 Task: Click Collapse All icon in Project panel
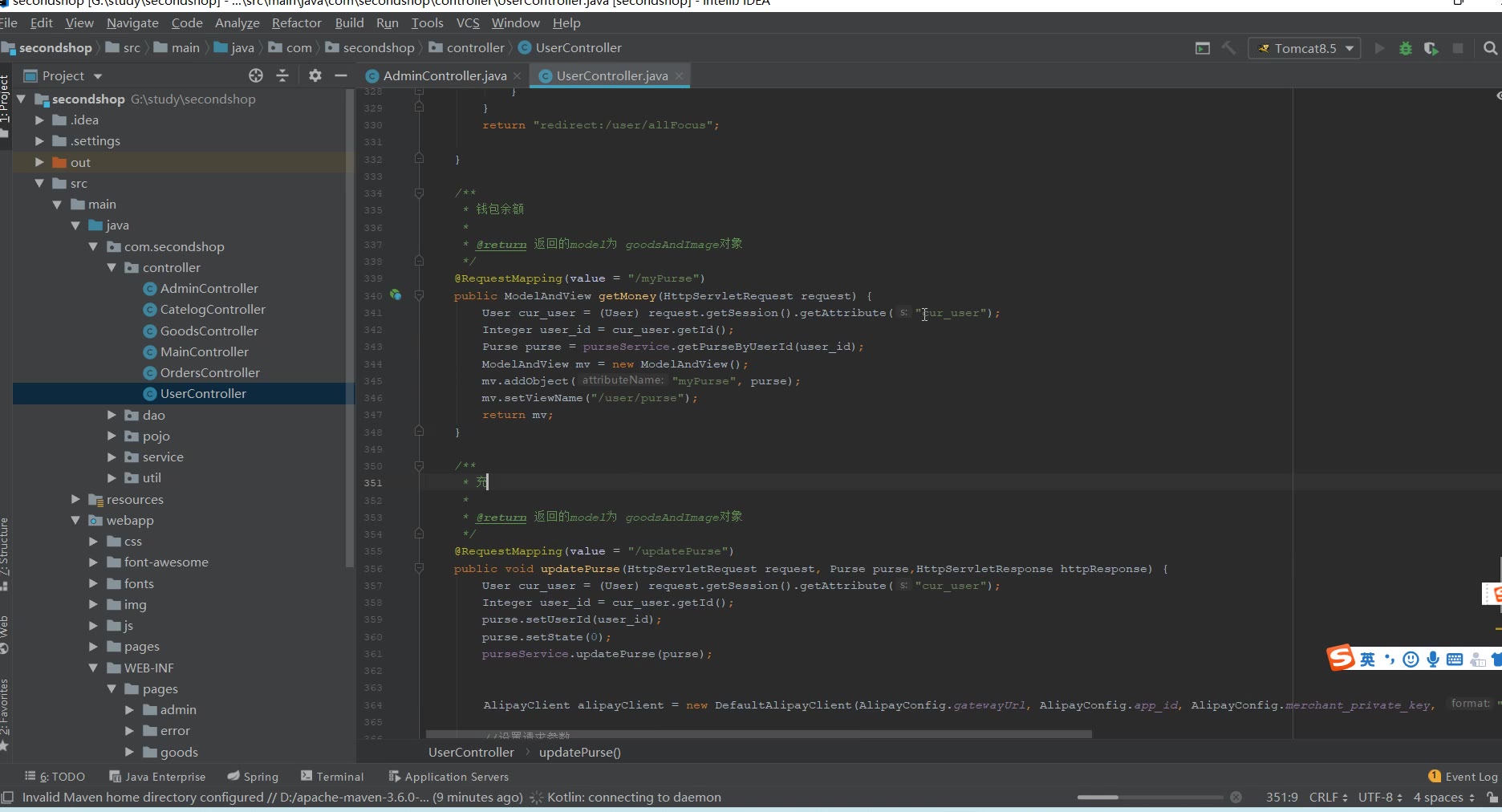point(282,75)
